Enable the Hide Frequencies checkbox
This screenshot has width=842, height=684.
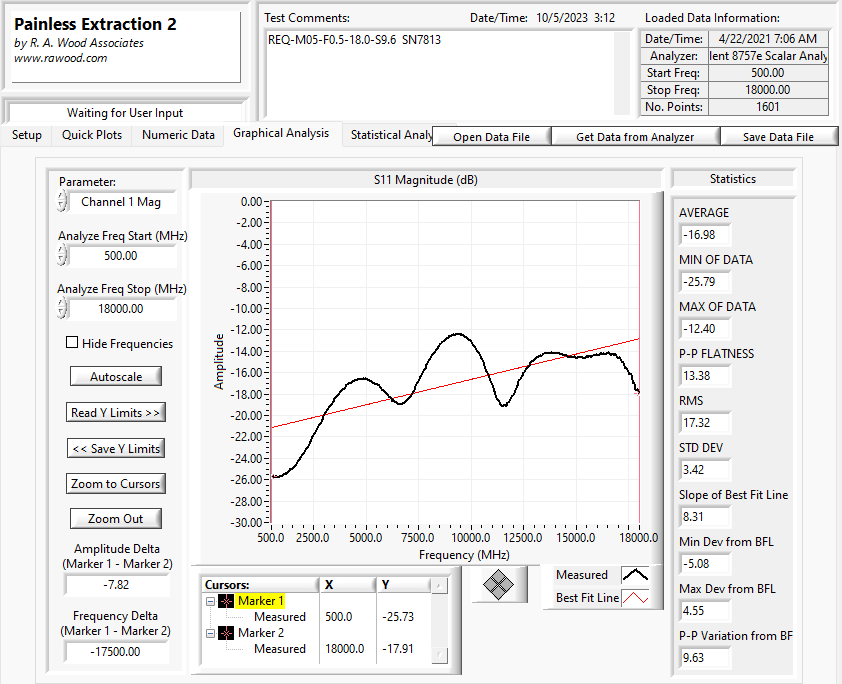coord(72,343)
